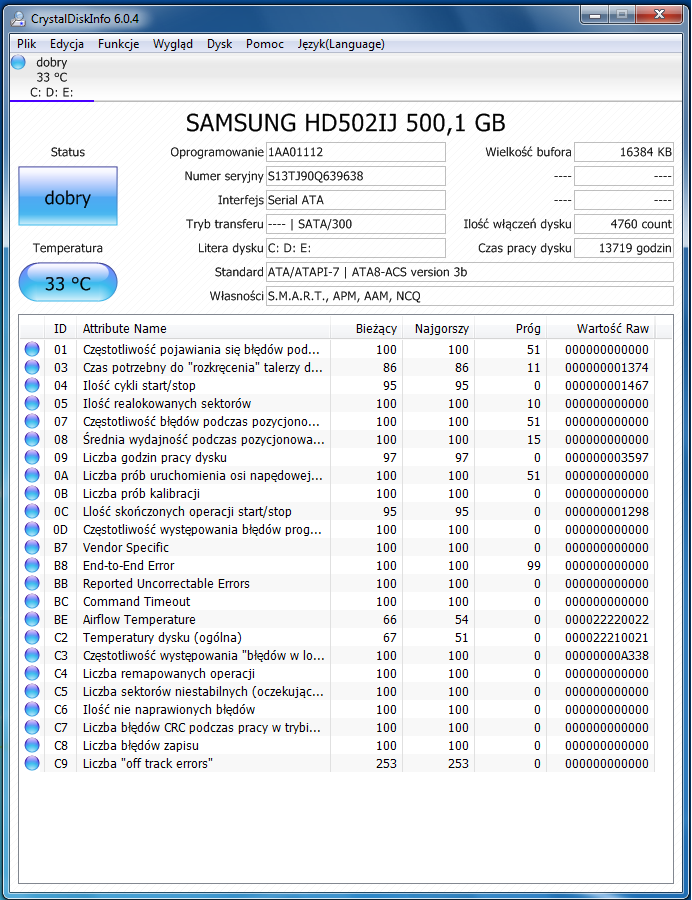This screenshot has width=692, height=900.
Task: Click the Wartość Raw column header
Action: pos(601,329)
